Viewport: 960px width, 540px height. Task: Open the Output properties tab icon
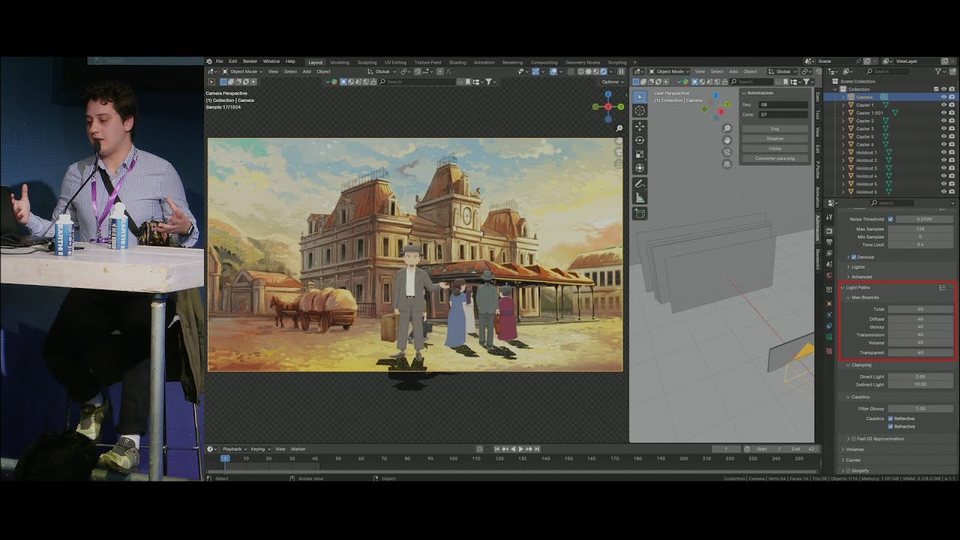830,242
